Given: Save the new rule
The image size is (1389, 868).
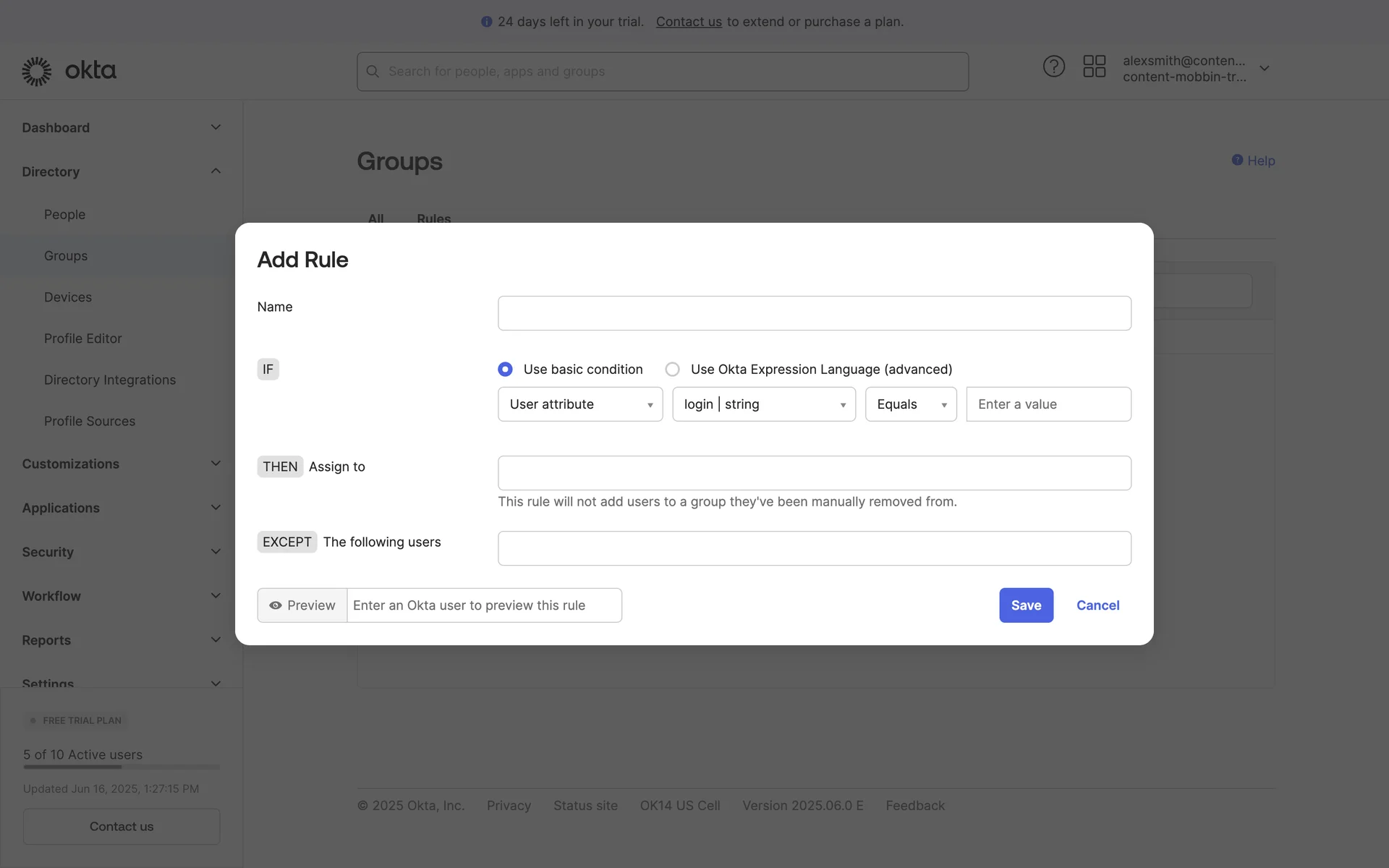Looking at the screenshot, I should tap(1026, 605).
